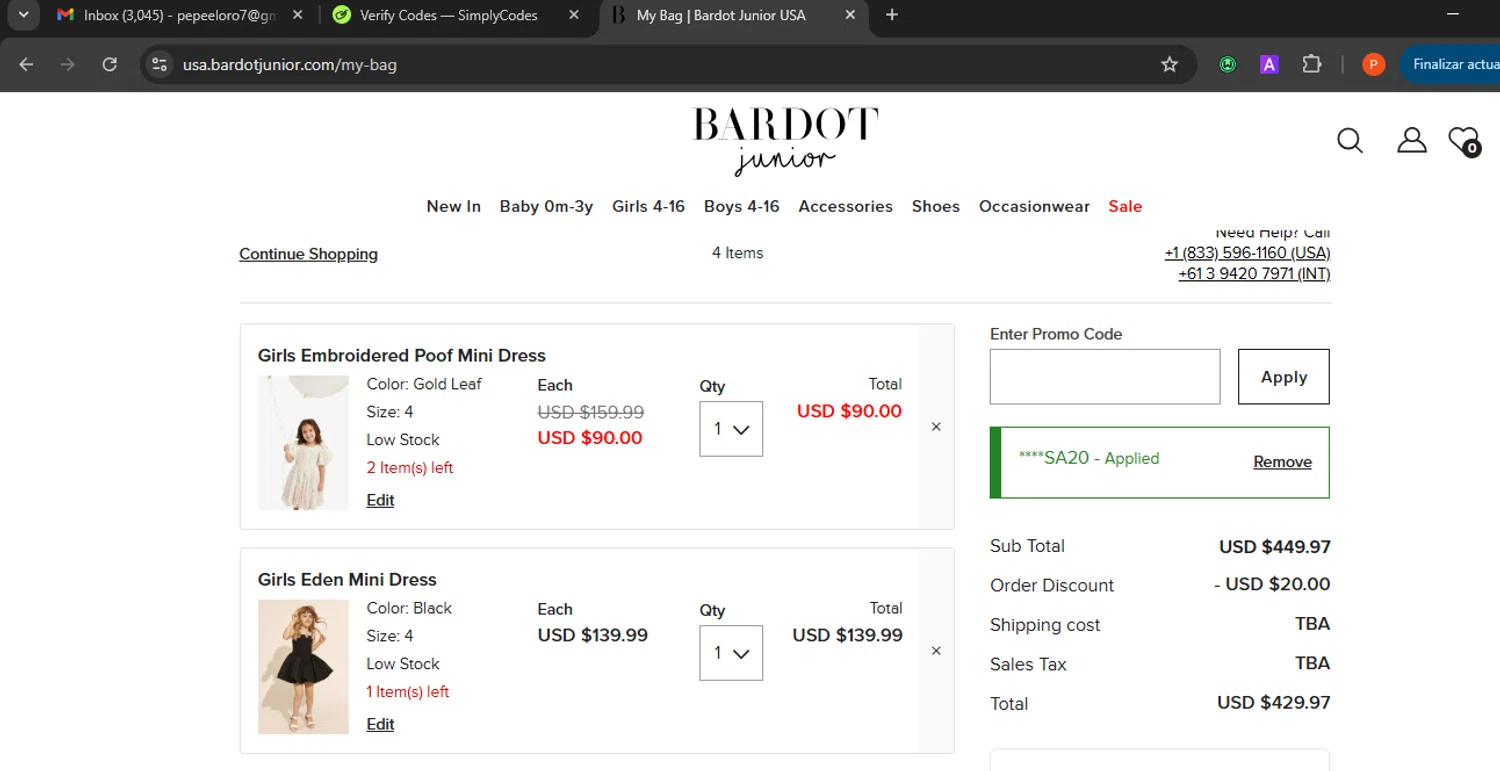Click the Bardot Junior logo

point(785,141)
